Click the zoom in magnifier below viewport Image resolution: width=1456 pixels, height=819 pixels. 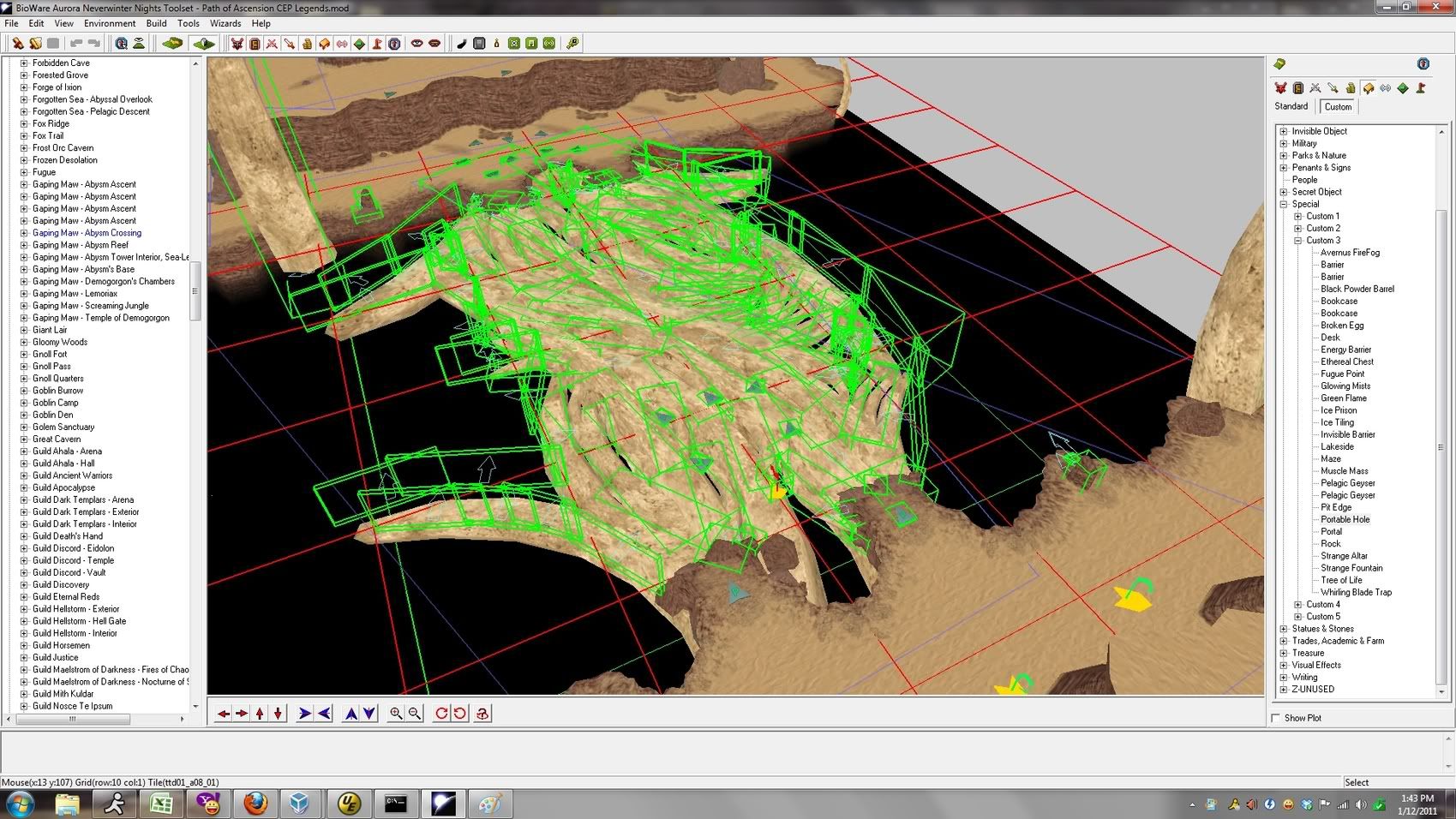395,713
